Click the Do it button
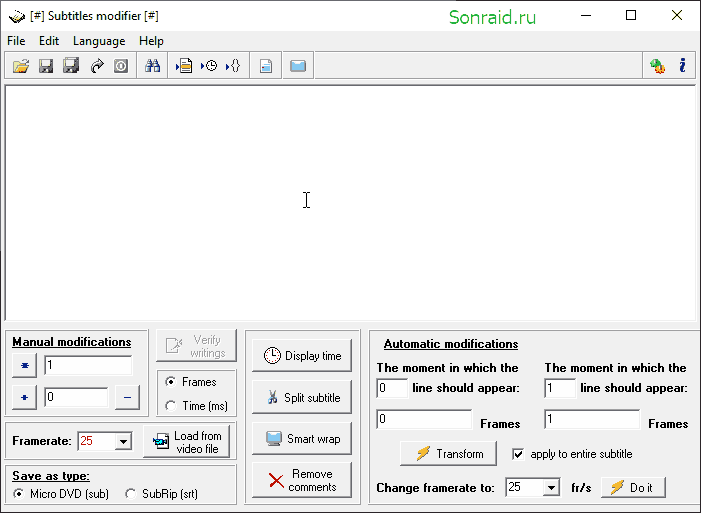 click(x=633, y=488)
